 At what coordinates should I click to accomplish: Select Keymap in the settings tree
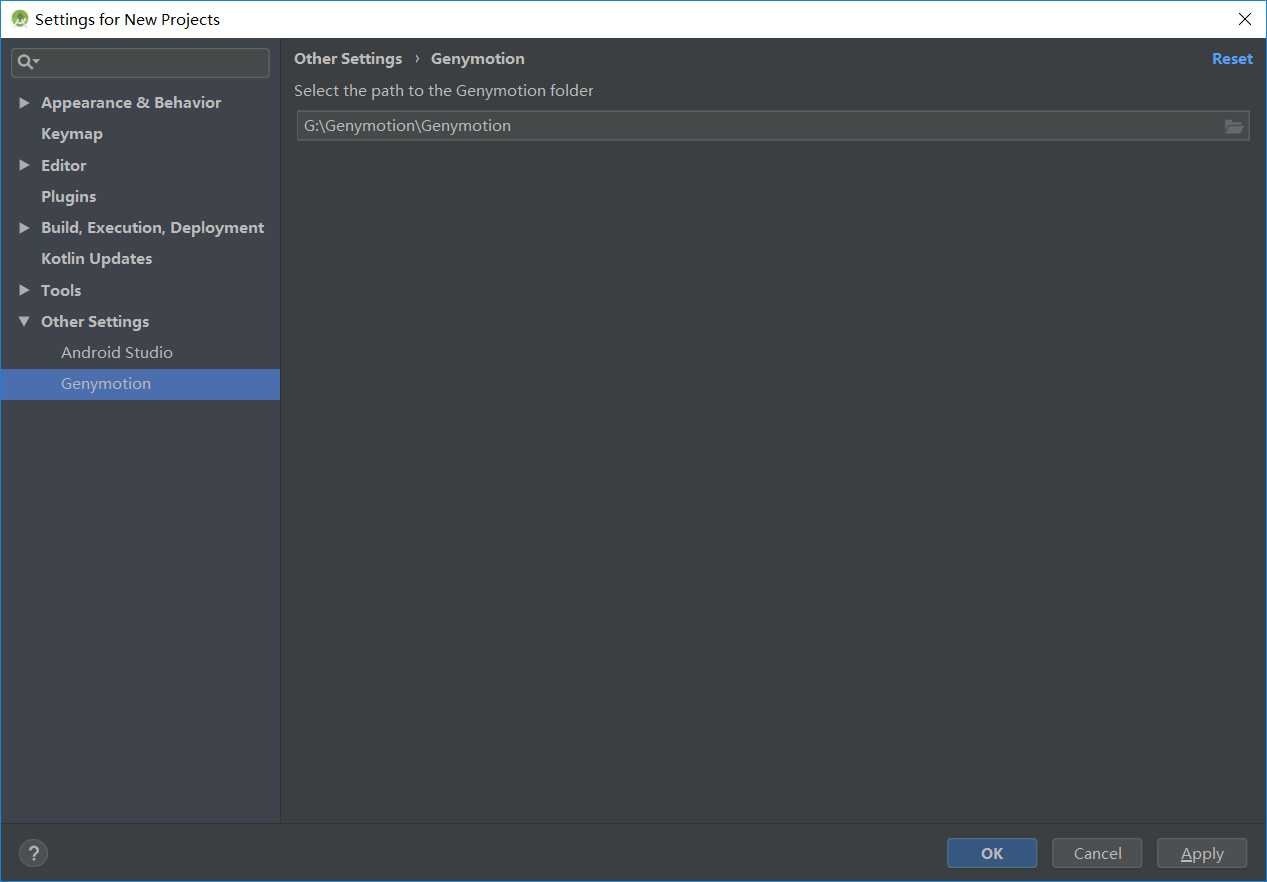pyautogui.click(x=72, y=134)
